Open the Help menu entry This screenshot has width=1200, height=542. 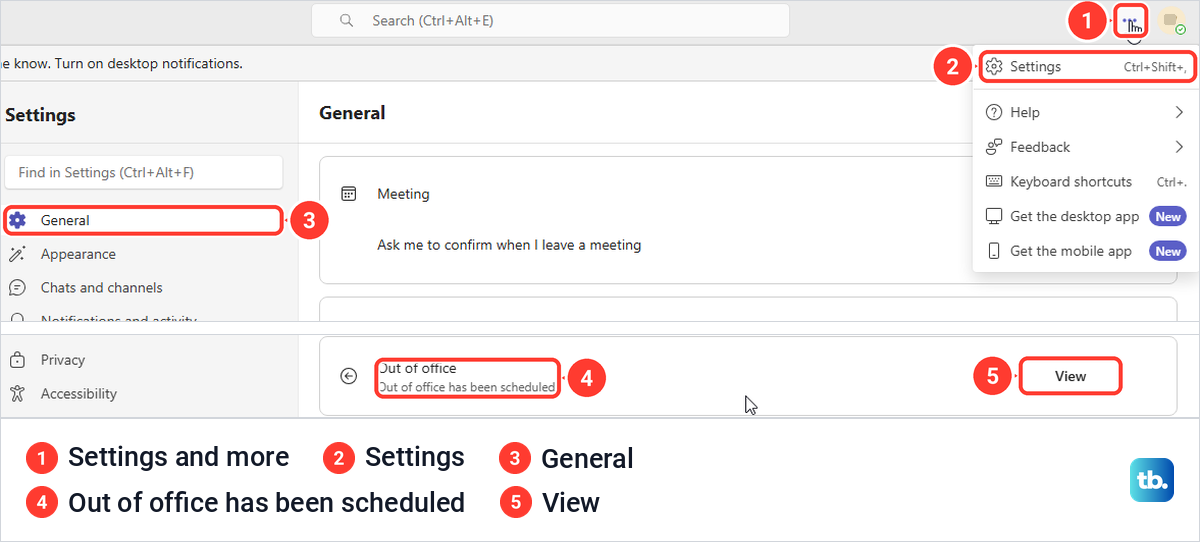pyautogui.click(x=1085, y=112)
